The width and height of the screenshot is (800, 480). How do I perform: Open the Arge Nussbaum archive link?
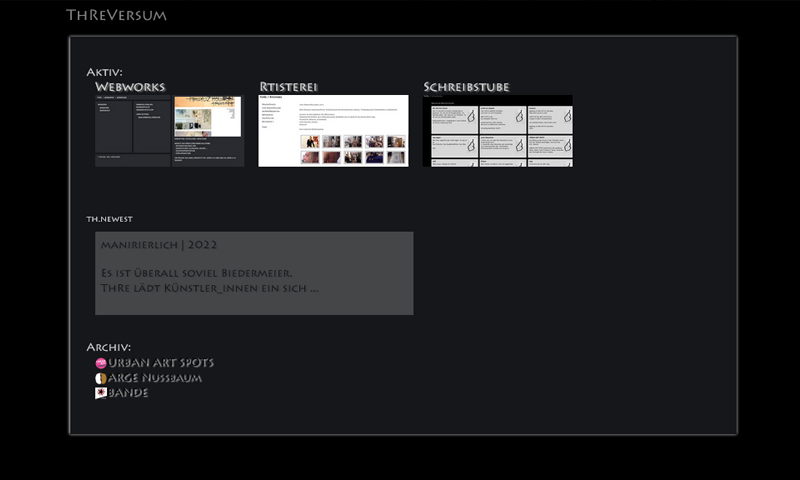pos(155,378)
